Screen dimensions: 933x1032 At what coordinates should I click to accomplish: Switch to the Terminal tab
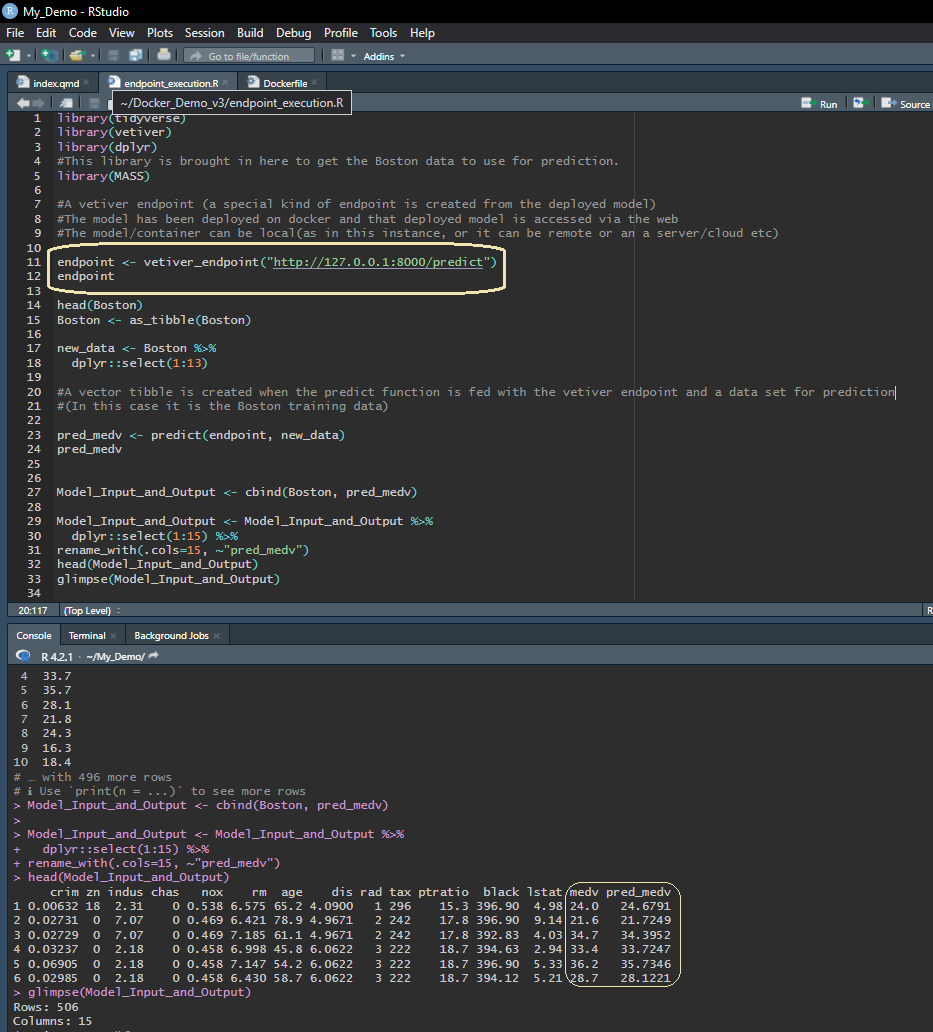click(87, 635)
